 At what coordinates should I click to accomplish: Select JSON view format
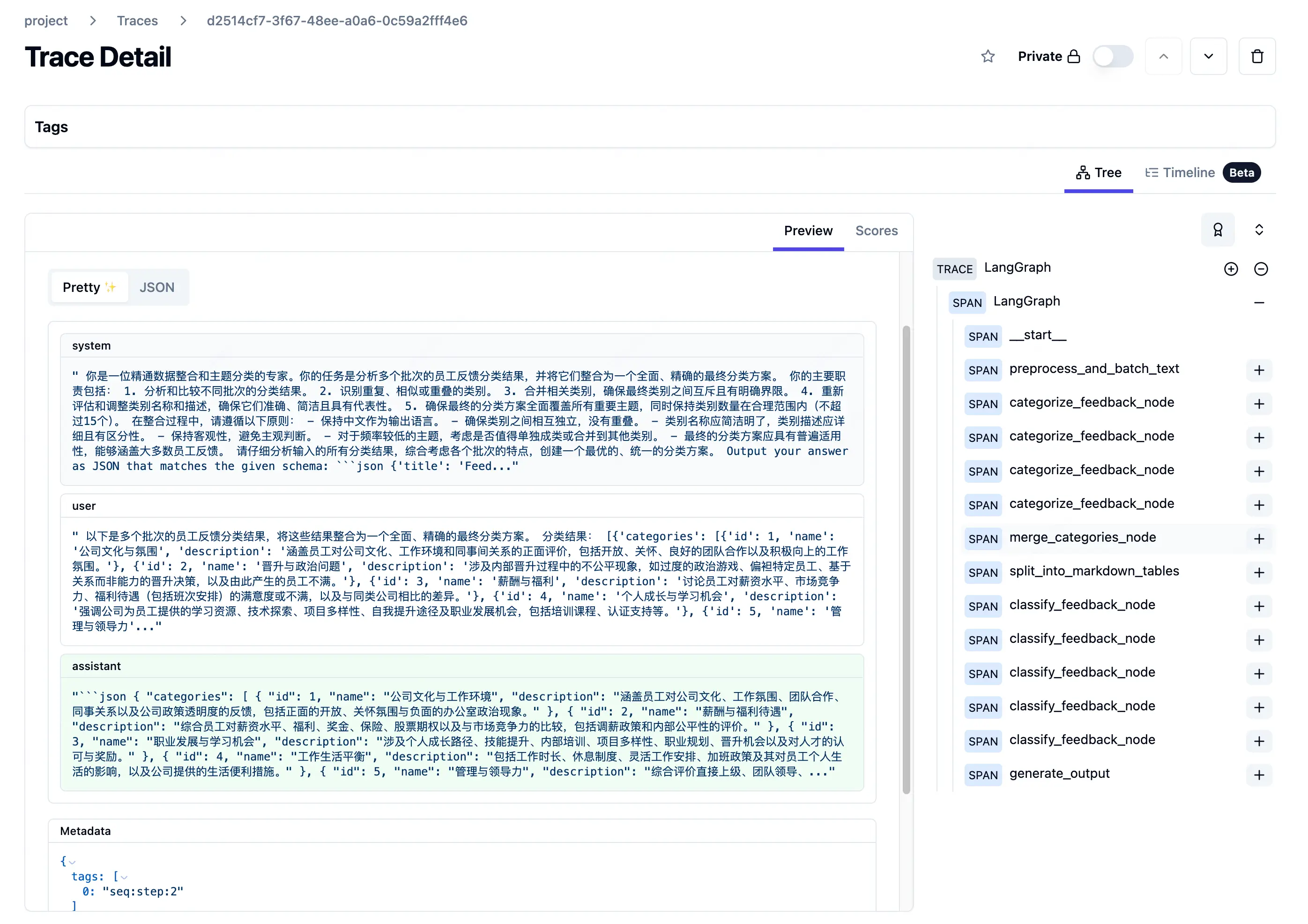coord(156,287)
